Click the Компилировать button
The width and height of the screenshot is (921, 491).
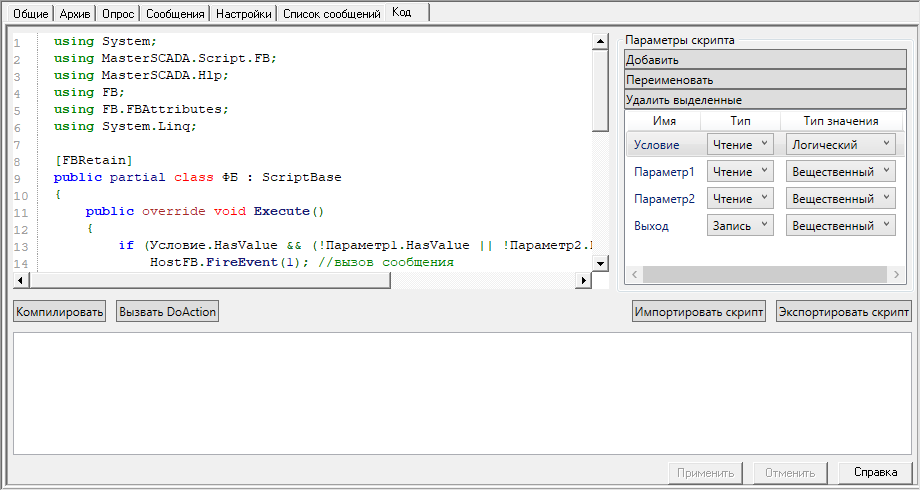[x=59, y=312]
